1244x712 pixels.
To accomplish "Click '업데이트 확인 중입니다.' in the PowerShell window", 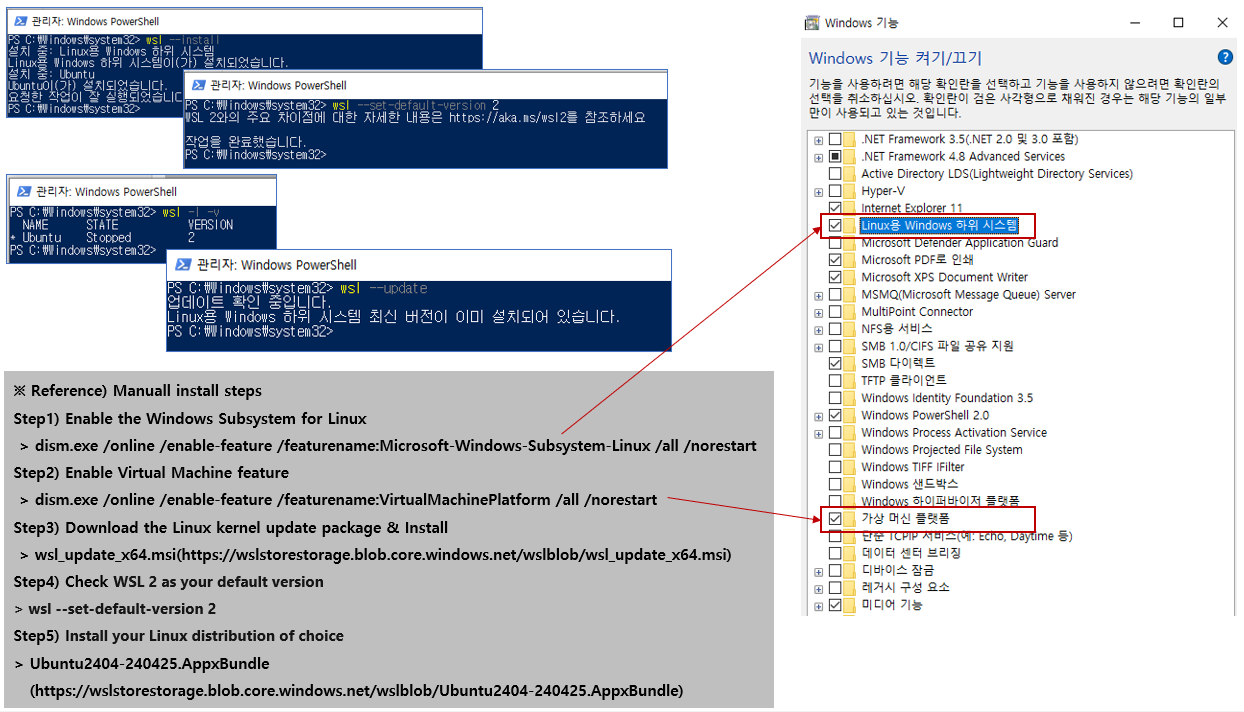I will tap(250, 302).
